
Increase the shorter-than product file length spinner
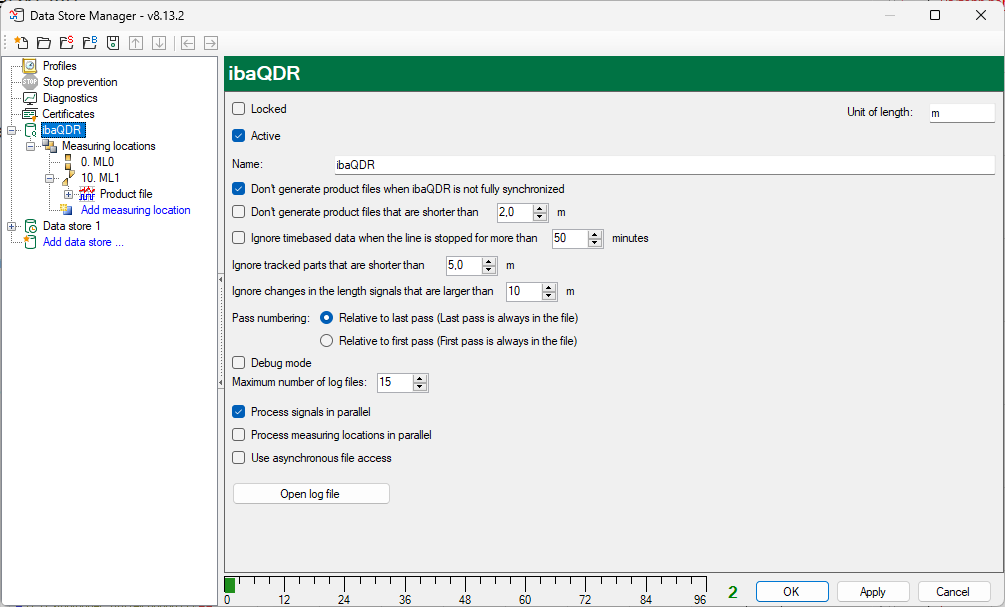(x=540, y=208)
